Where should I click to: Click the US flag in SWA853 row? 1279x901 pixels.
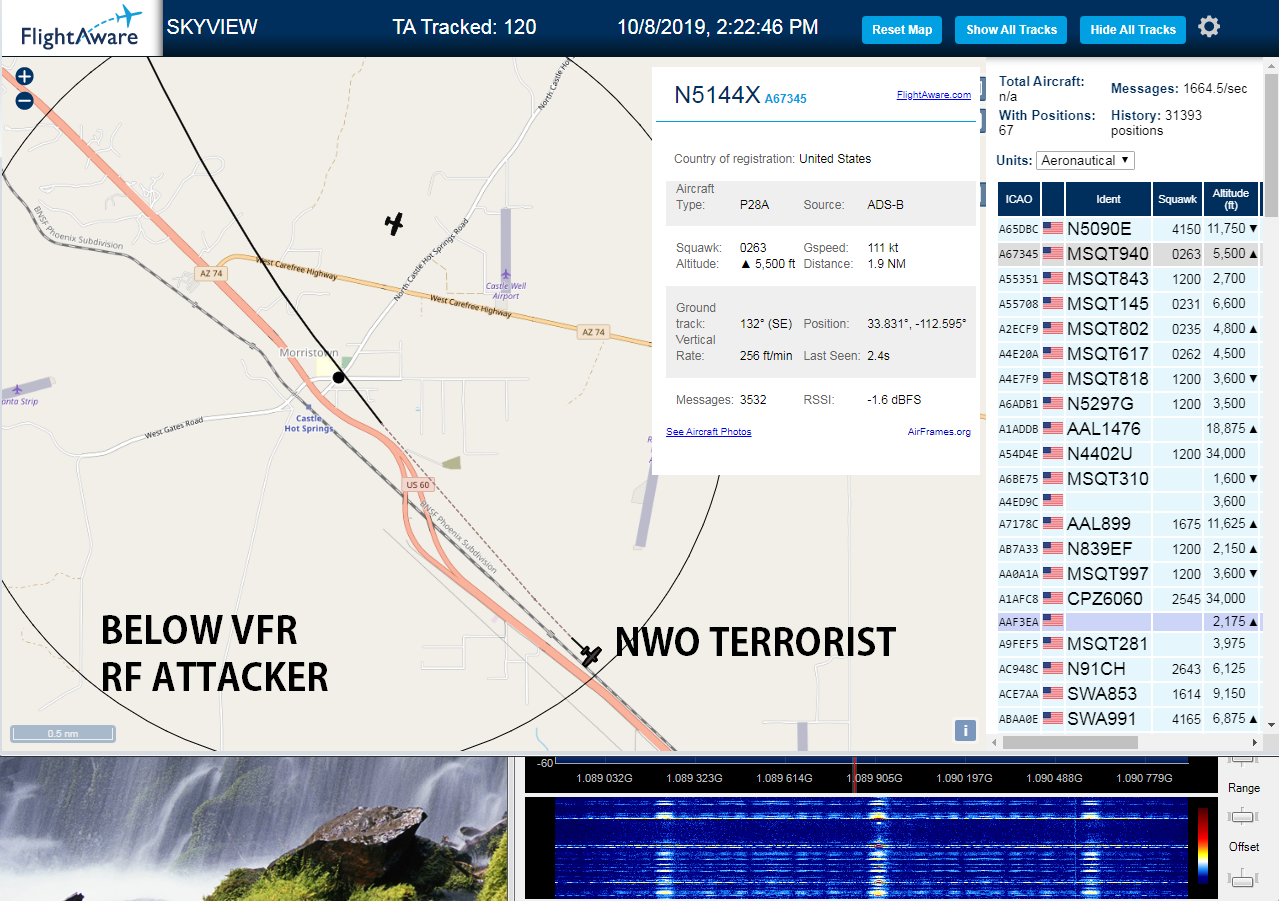[x=1053, y=693]
